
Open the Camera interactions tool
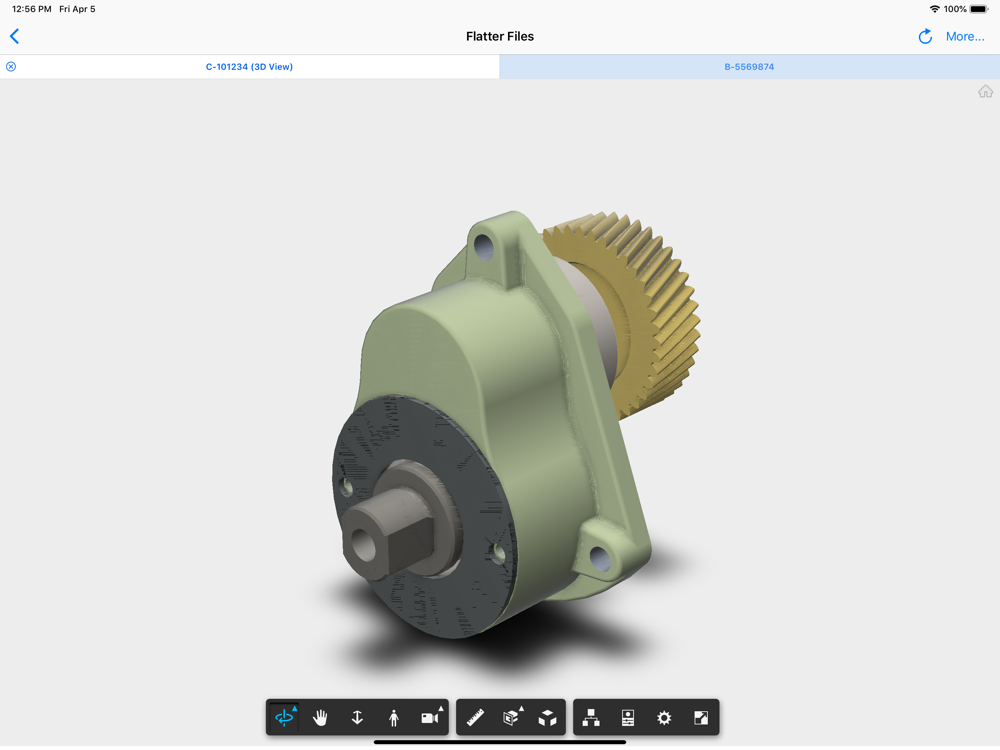pos(430,718)
